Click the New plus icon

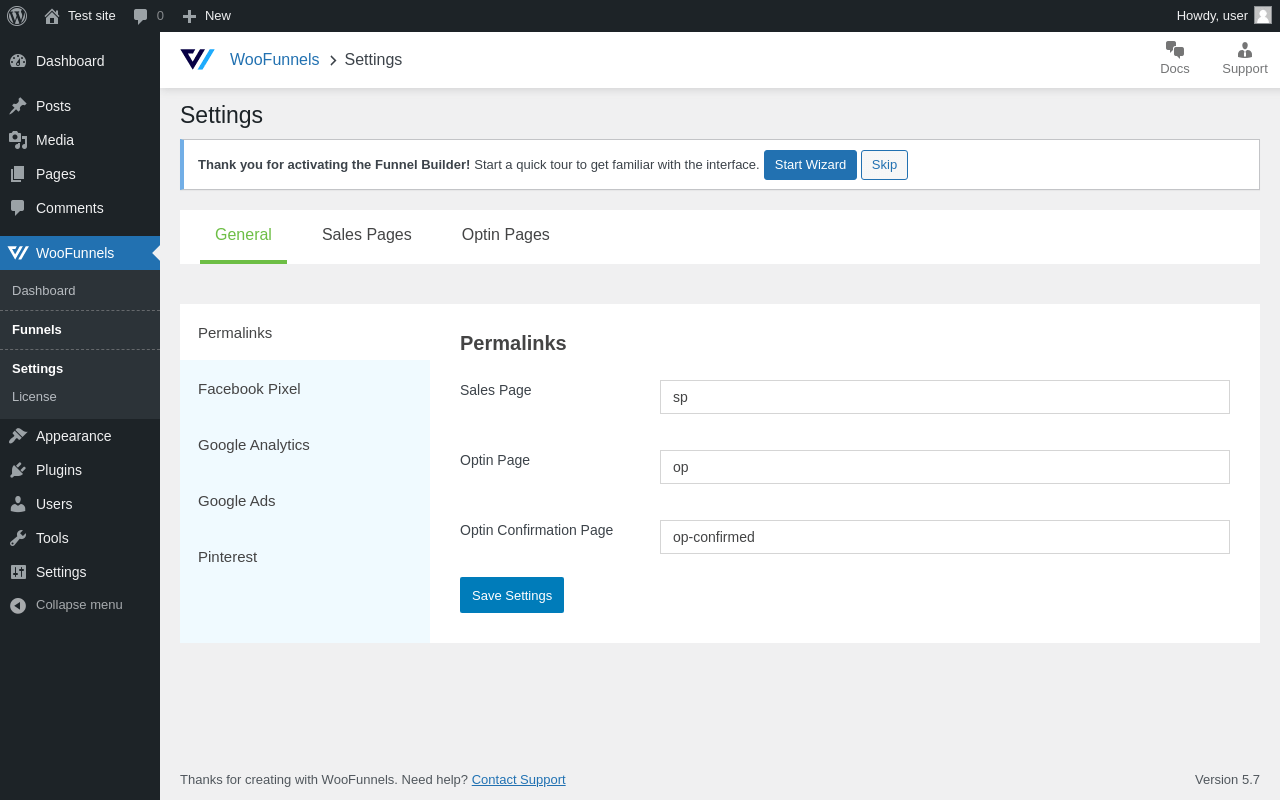(x=189, y=16)
